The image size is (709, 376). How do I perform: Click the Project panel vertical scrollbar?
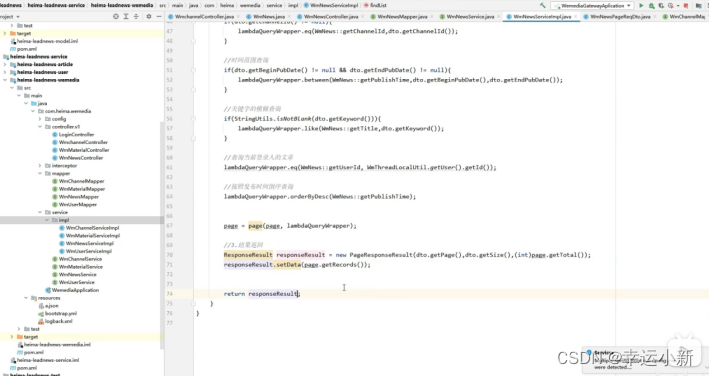pos(162,235)
